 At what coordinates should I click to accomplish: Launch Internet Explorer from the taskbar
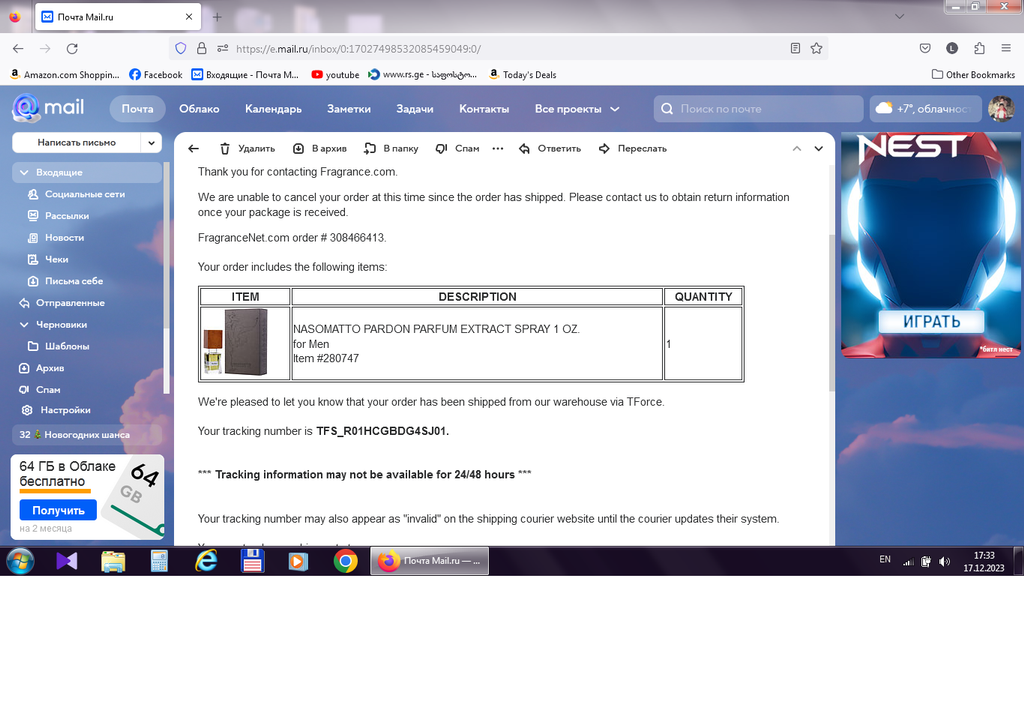(x=206, y=561)
